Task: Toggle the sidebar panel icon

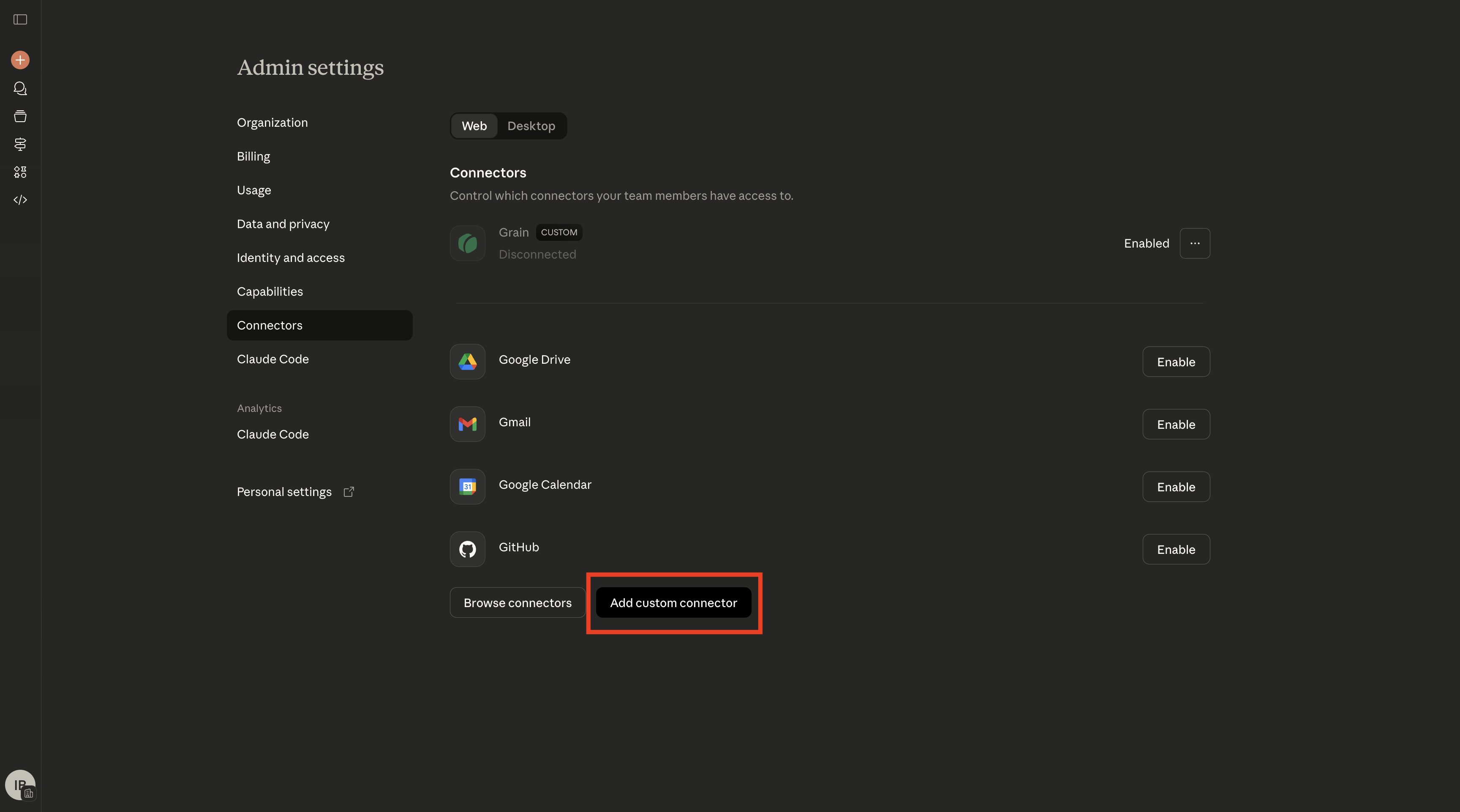Action: (x=20, y=20)
